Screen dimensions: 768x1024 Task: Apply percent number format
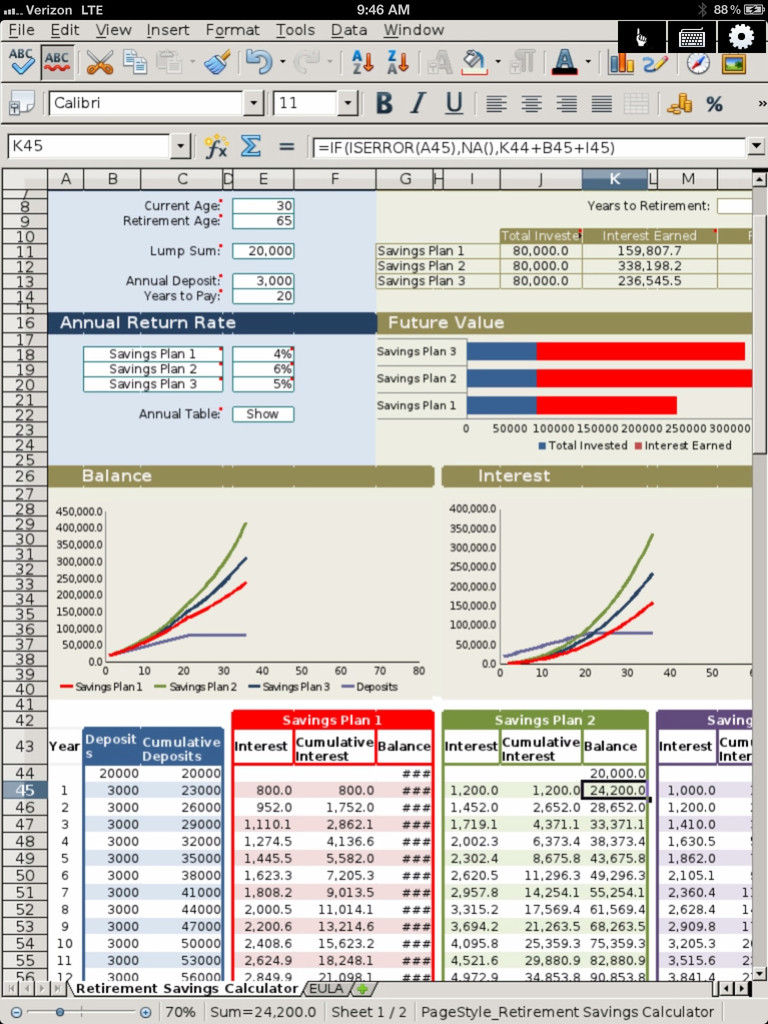[x=714, y=103]
